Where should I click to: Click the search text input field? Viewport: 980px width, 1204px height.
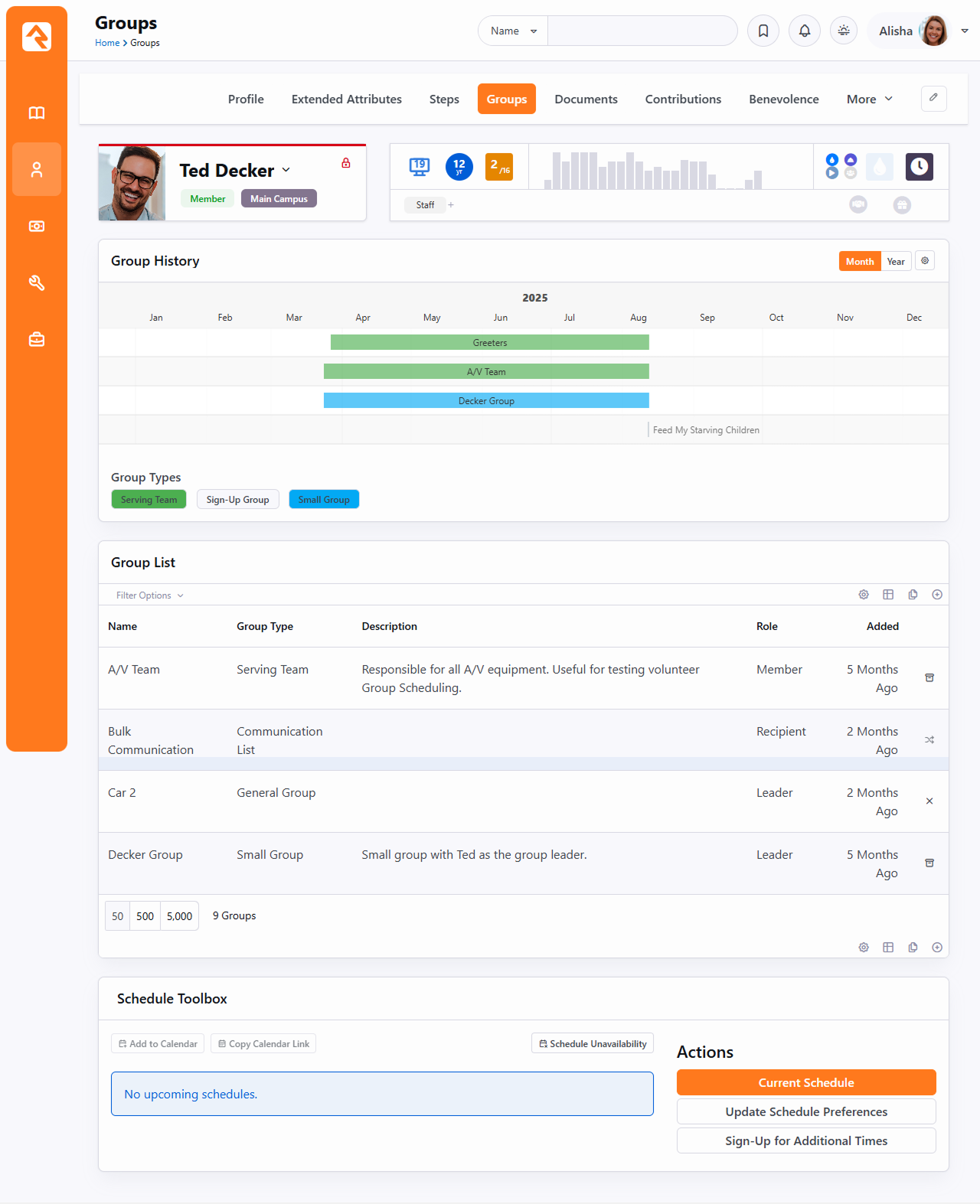[642, 31]
